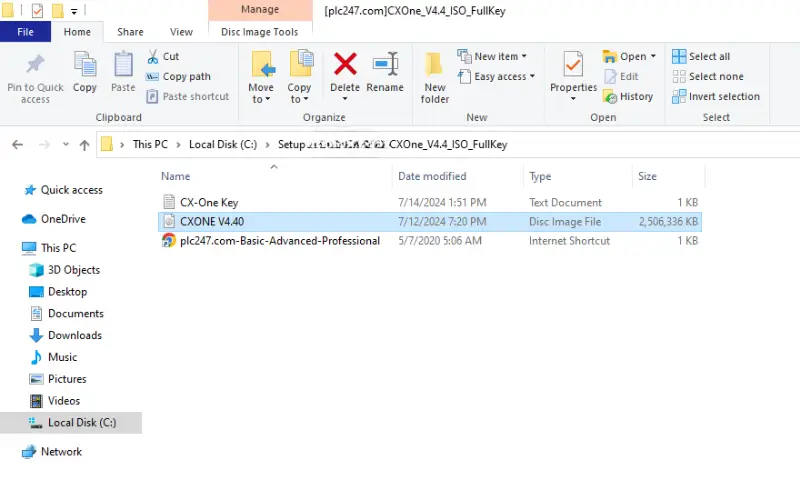Screen dimensions: 800x500
Task: Click the red Delete icon
Action: (x=345, y=64)
